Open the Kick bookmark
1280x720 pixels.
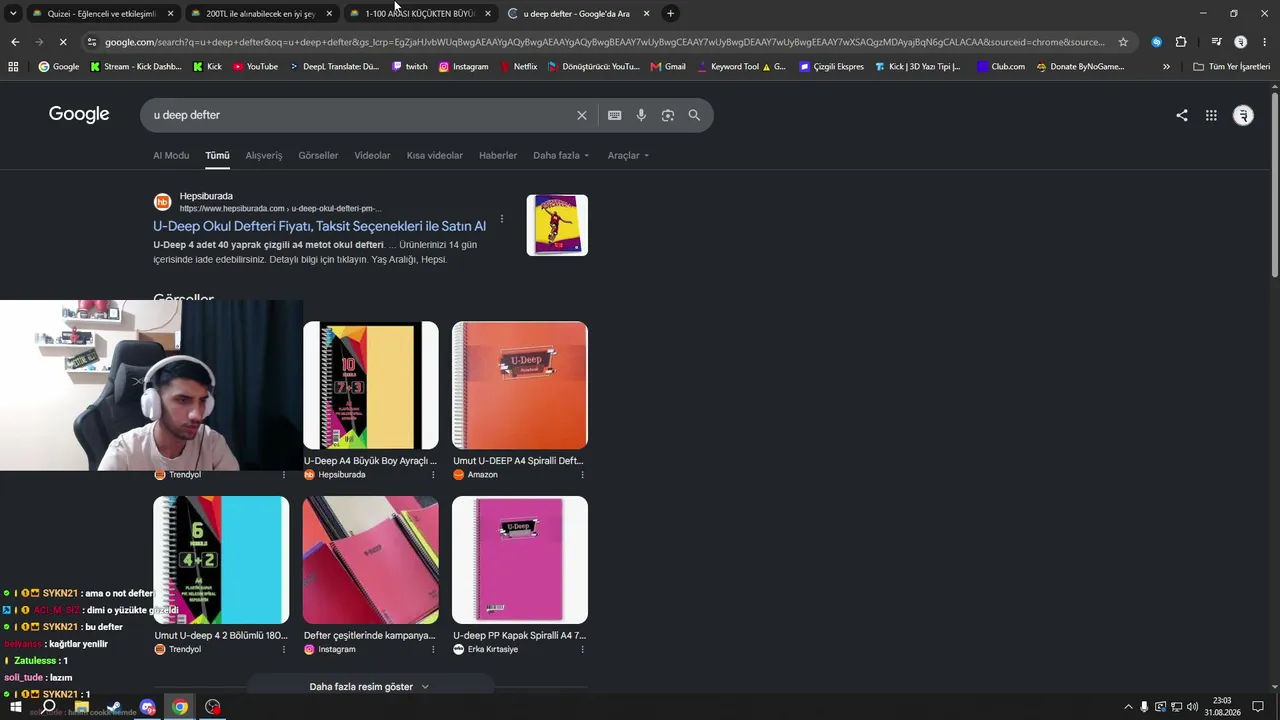click(x=206, y=67)
